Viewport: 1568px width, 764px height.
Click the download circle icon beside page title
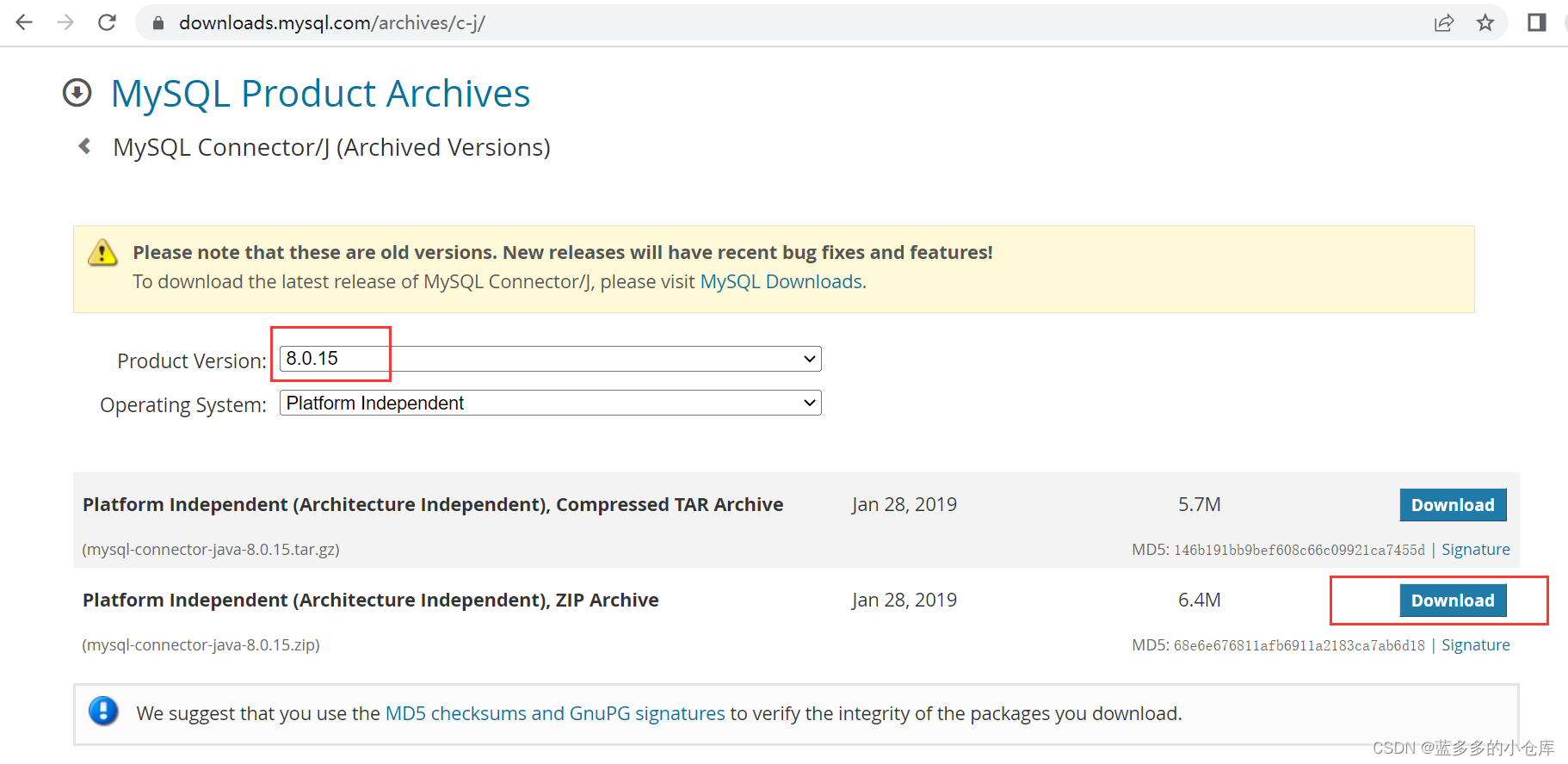[x=77, y=93]
